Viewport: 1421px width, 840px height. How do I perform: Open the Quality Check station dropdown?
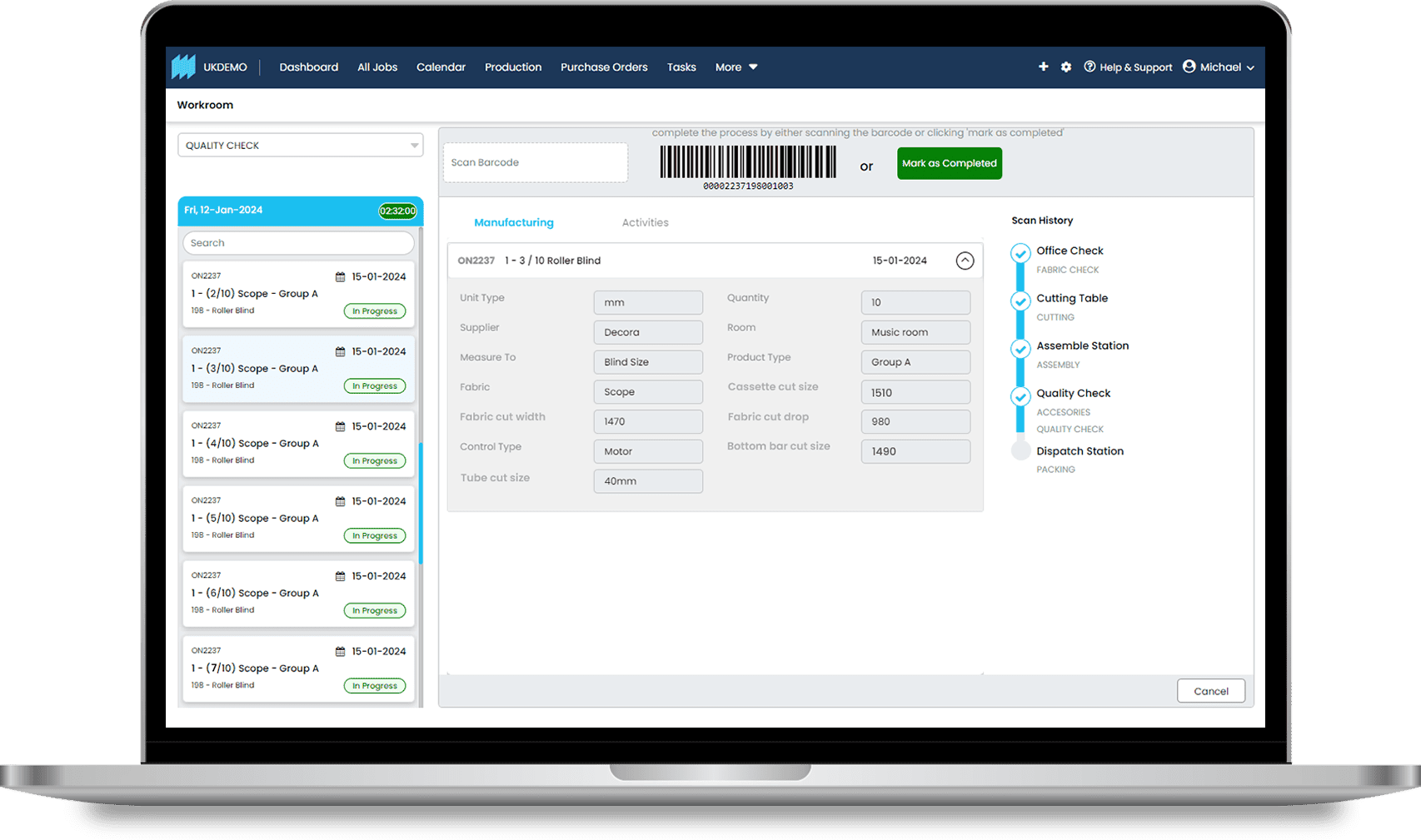coord(300,145)
